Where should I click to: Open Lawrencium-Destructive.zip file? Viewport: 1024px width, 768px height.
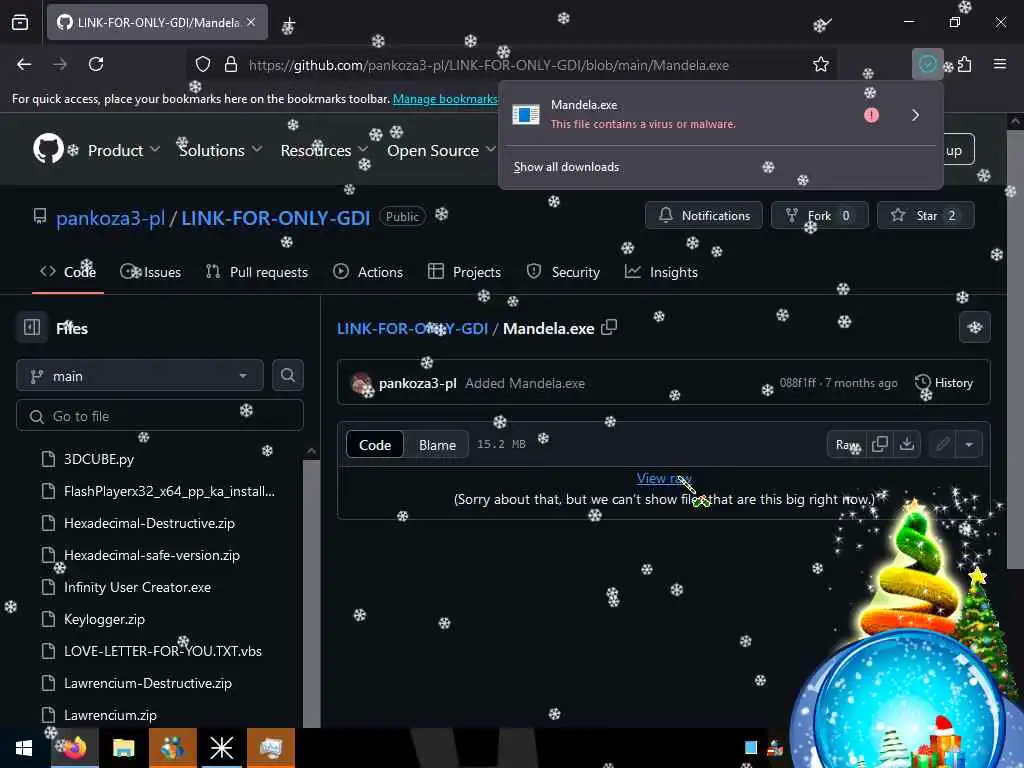(148, 682)
